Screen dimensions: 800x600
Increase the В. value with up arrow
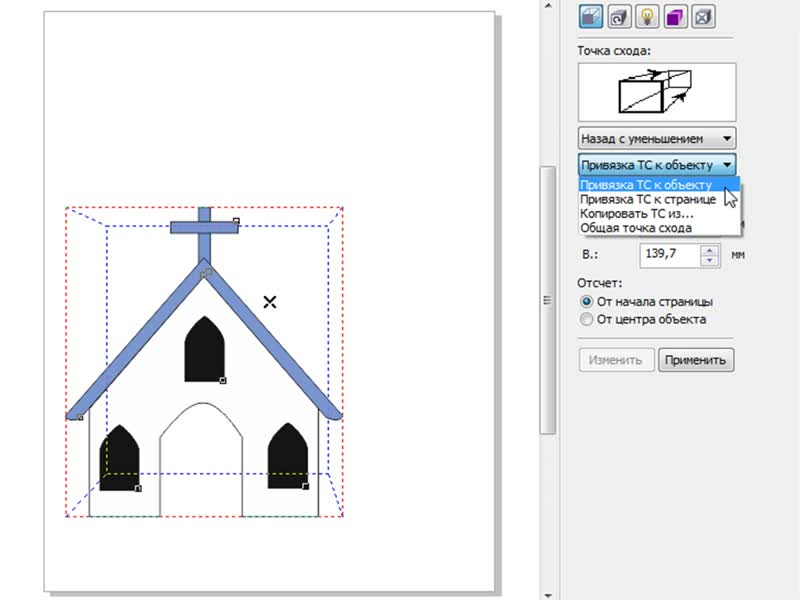tap(710, 250)
